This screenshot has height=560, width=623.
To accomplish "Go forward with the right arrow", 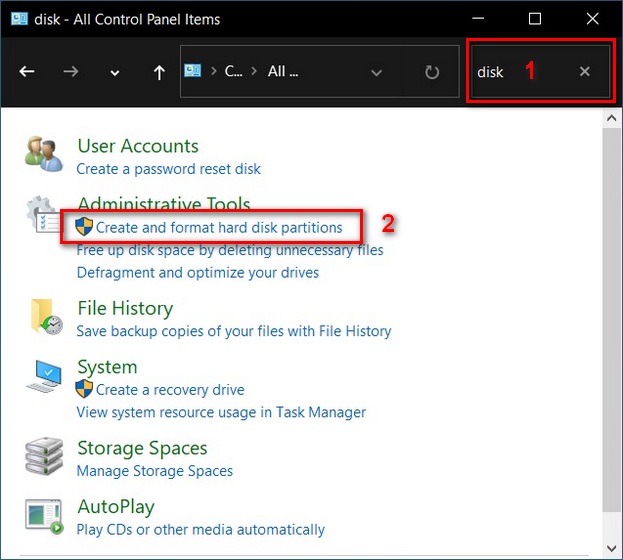I will (71, 72).
